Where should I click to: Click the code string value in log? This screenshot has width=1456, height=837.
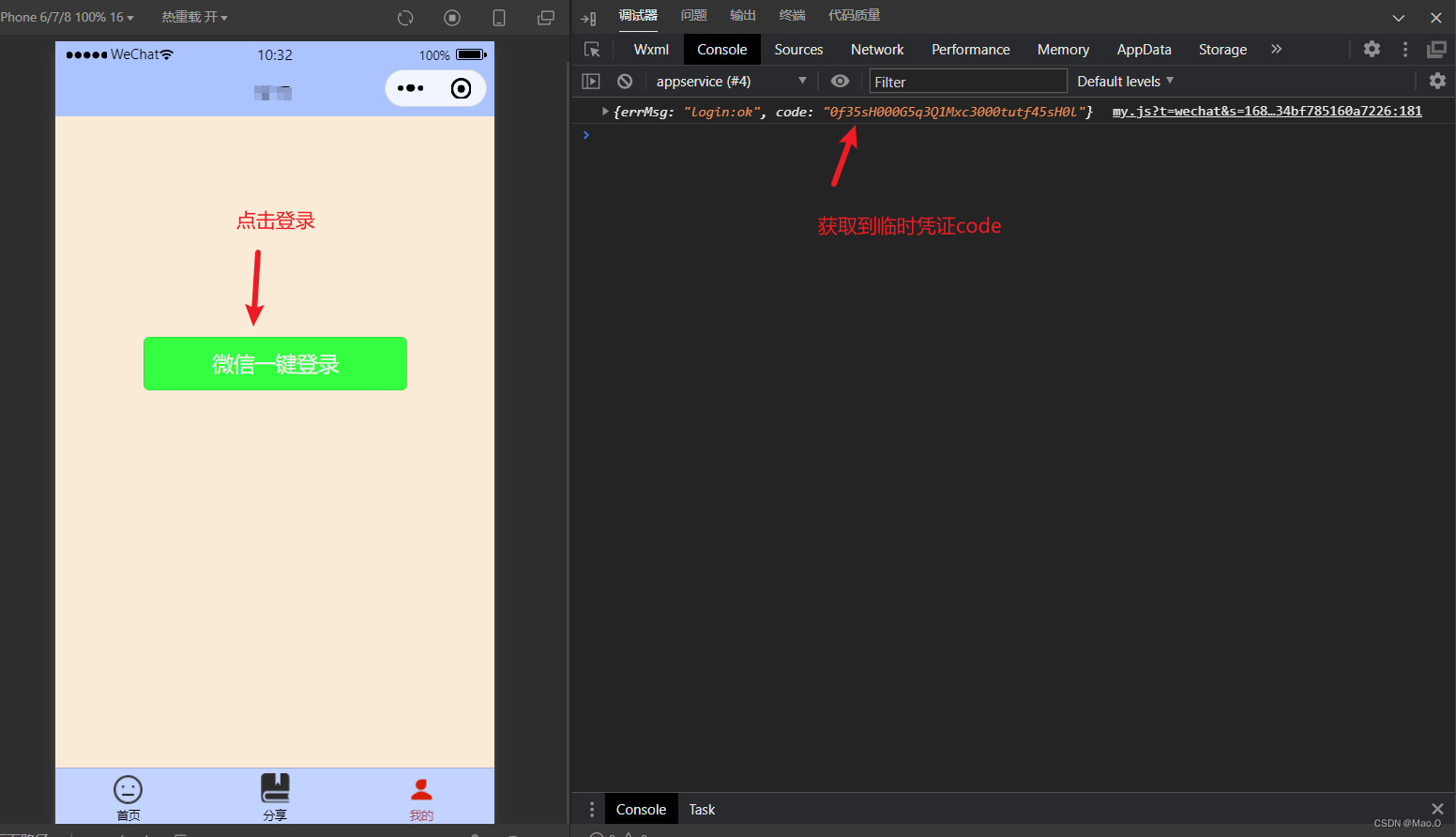(x=954, y=112)
